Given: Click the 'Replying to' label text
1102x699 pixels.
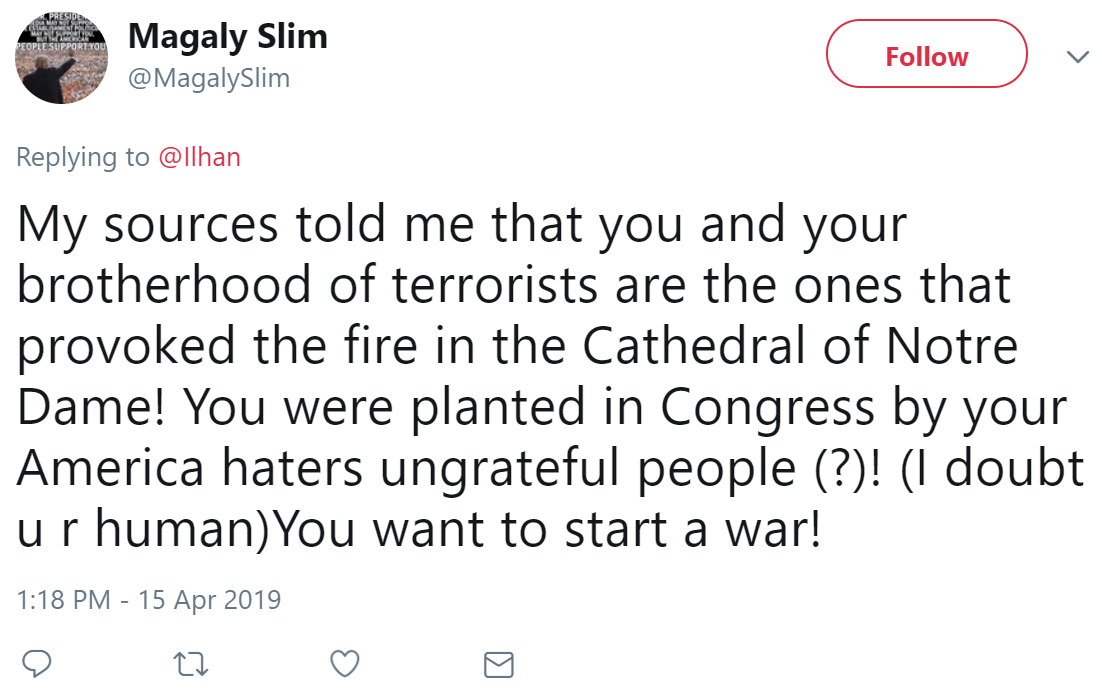Looking at the screenshot, I should [x=82, y=157].
